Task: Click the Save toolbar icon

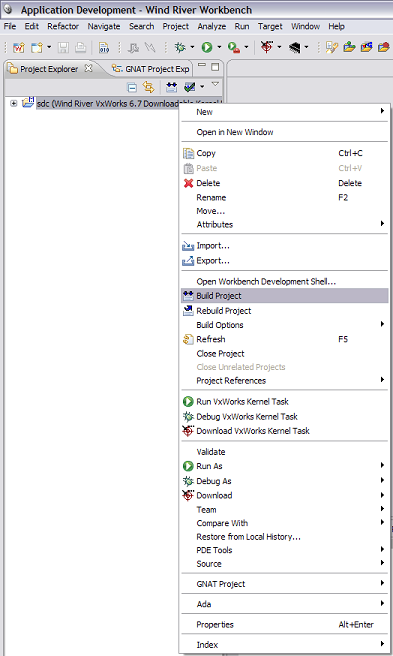Action: [63, 47]
